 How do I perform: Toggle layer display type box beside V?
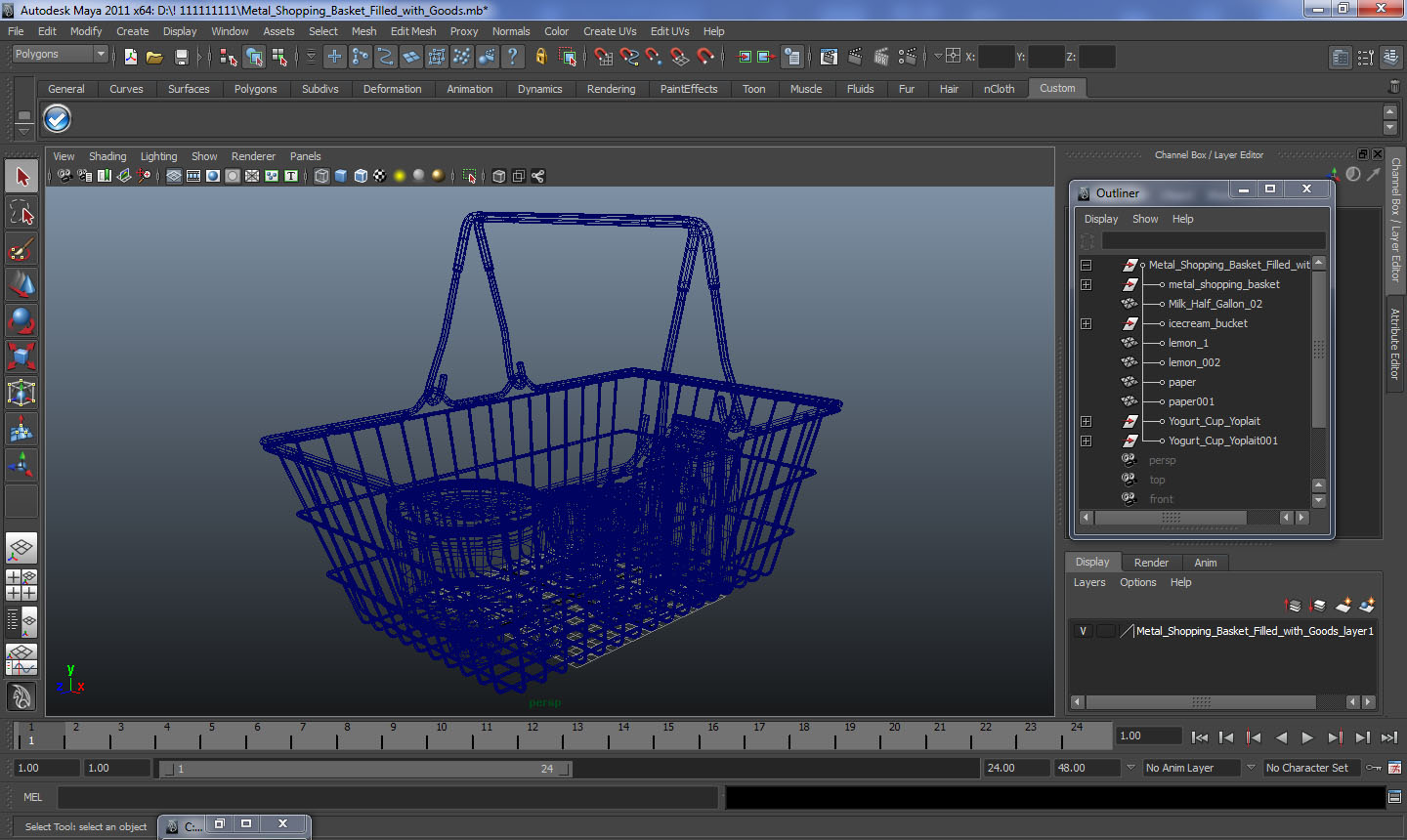point(1106,631)
